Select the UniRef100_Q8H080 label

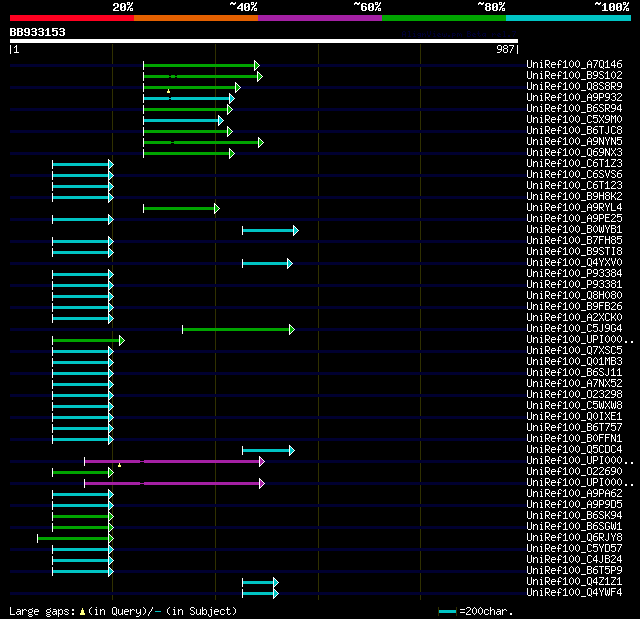(574, 295)
